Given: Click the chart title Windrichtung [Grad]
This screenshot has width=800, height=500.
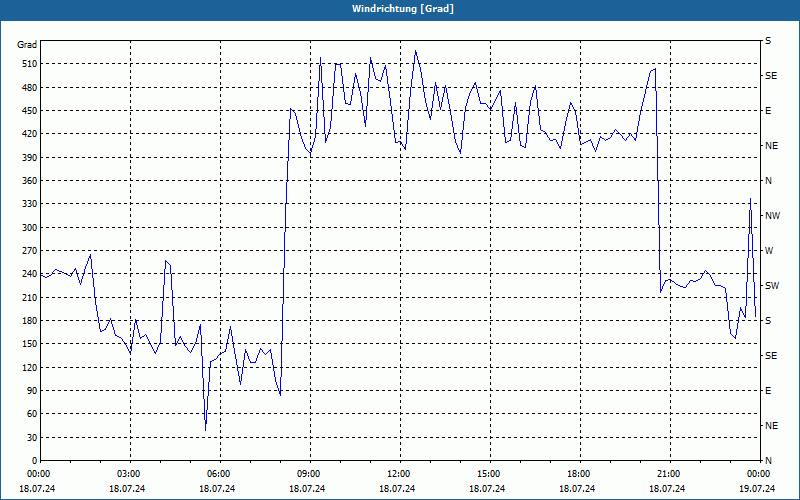Looking at the screenshot, I should [x=403, y=9].
